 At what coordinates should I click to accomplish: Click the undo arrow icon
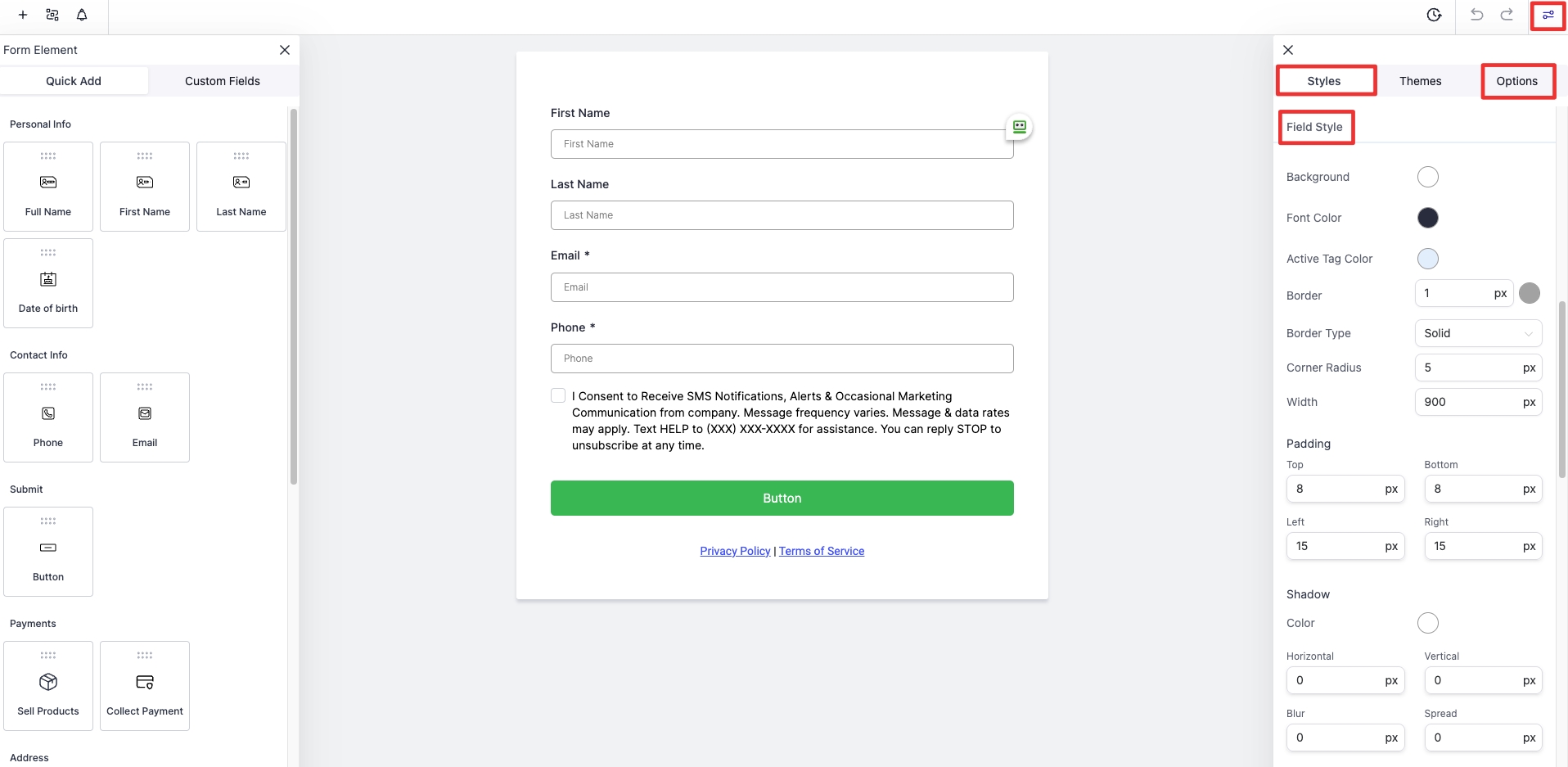click(x=1476, y=15)
